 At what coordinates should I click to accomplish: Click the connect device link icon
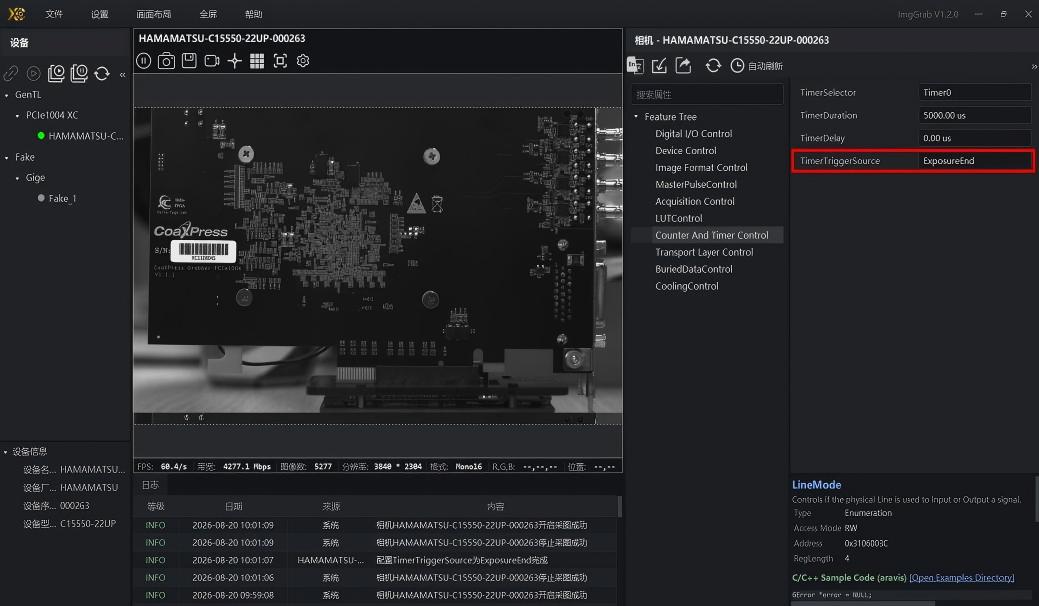(11, 73)
